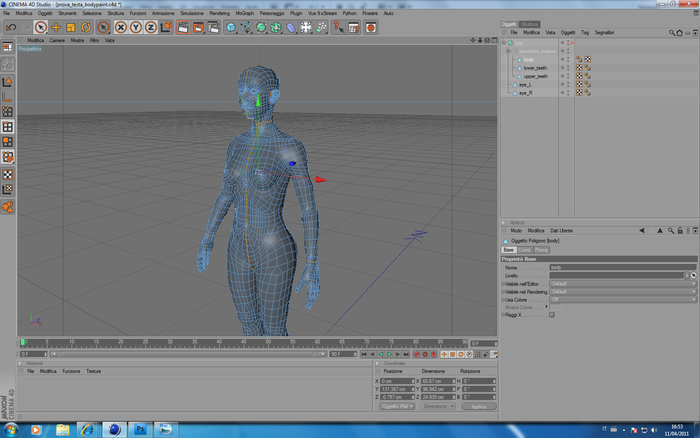Click the Play forward button
The width and height of the screenshot is (700, 438).
pyautogui.click(x=389, y=354)
